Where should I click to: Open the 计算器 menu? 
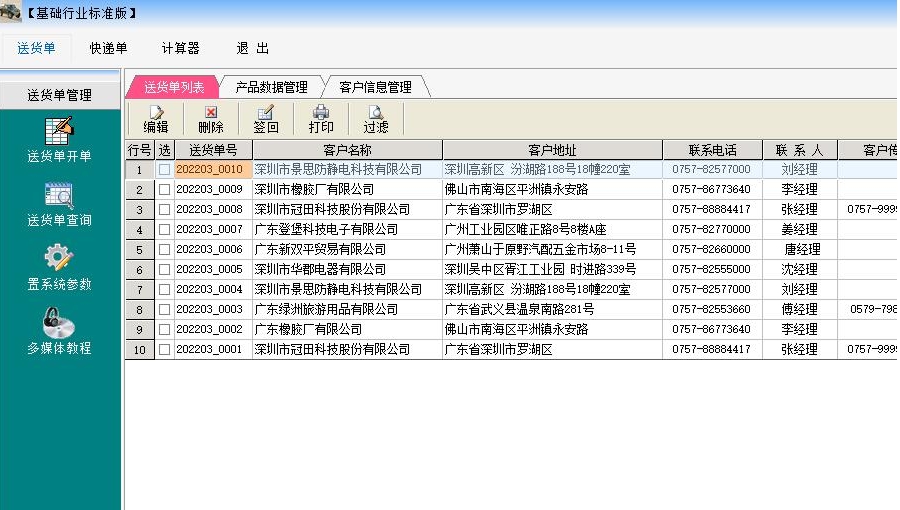[x=180, y=48]
